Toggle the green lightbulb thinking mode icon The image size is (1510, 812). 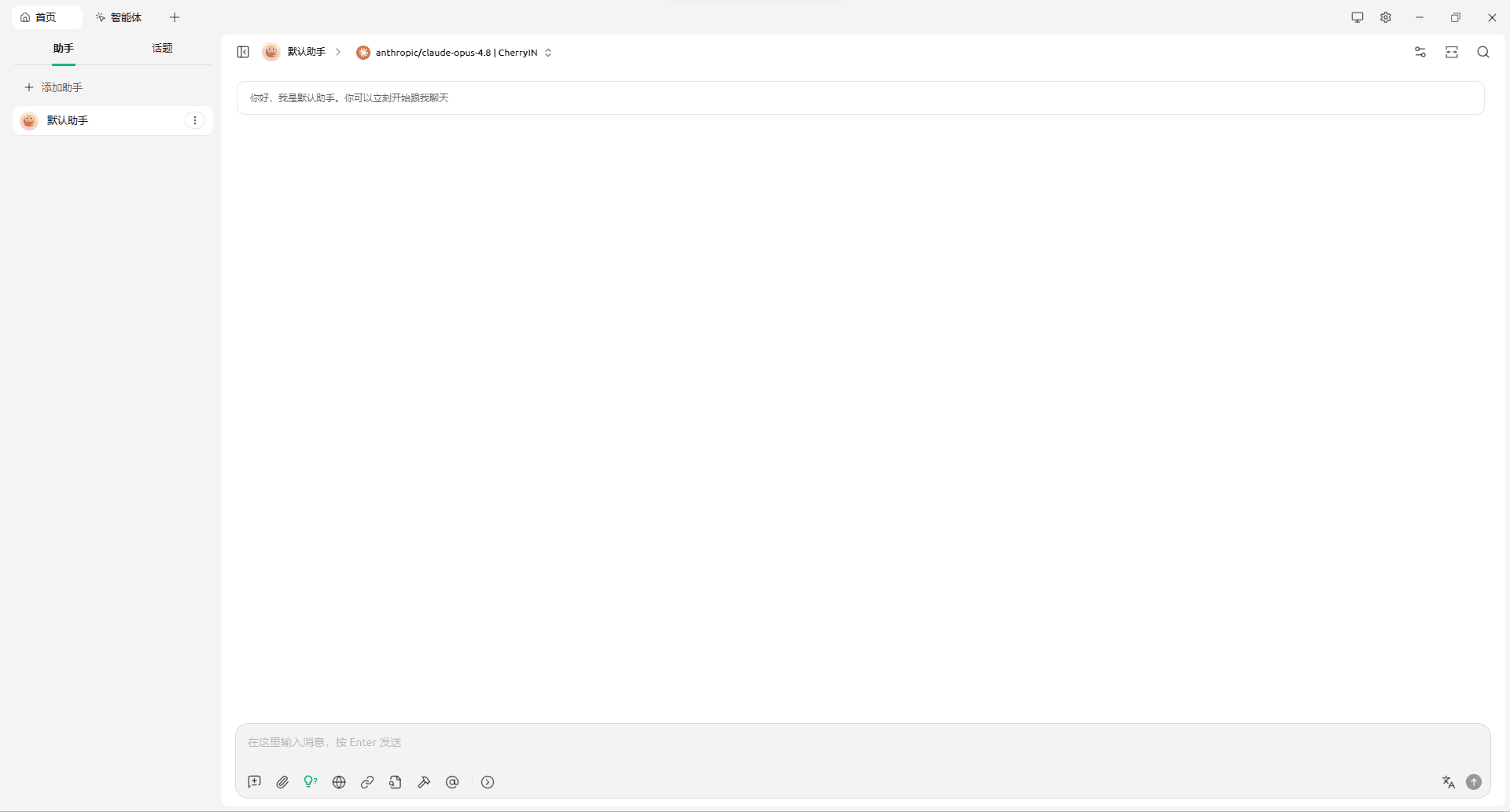point(311,782)
